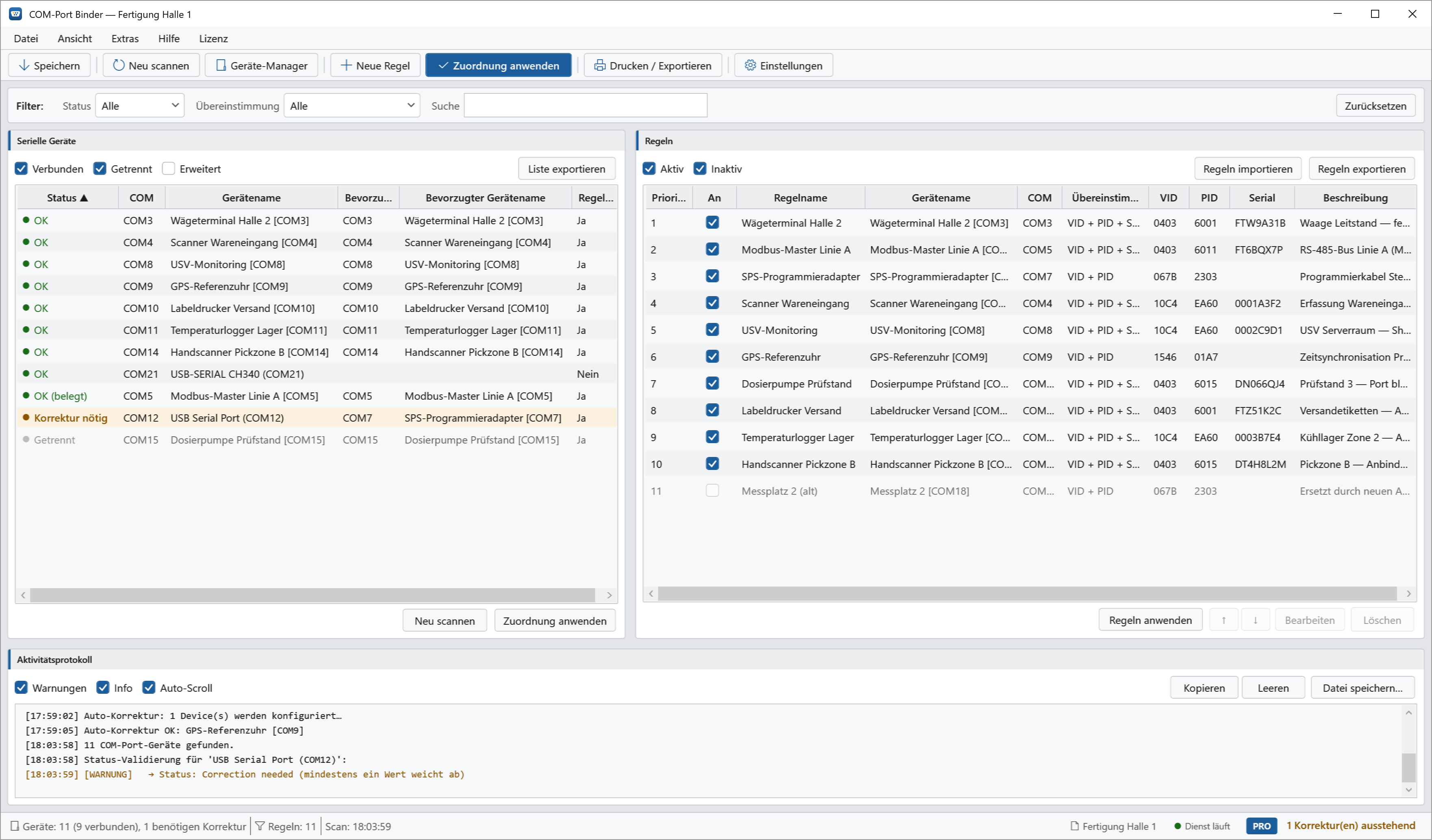Click the Geräte-Manager device icon
1432x840 pixels.
221,65
